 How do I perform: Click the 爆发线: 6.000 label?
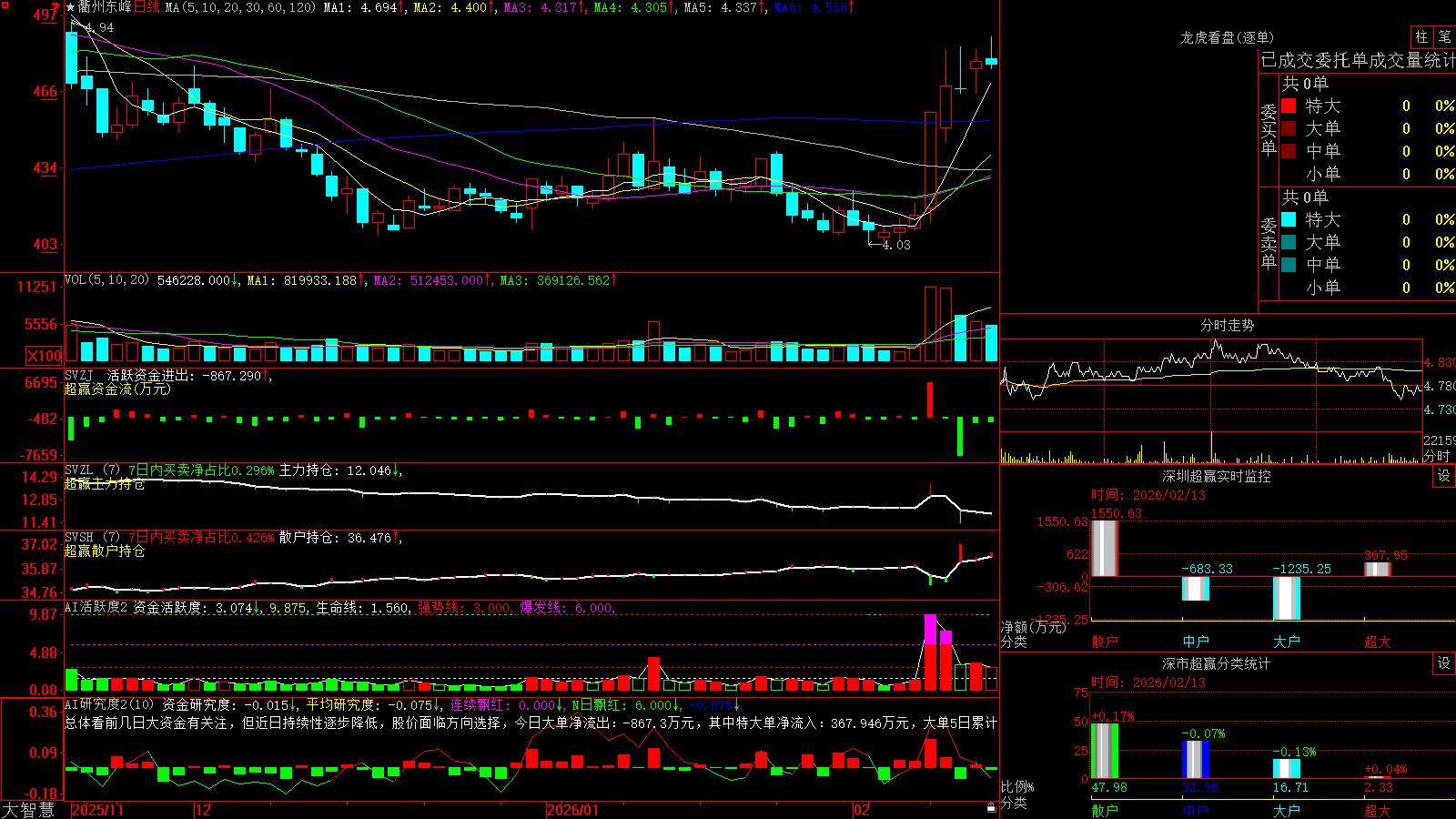point(566,608)
